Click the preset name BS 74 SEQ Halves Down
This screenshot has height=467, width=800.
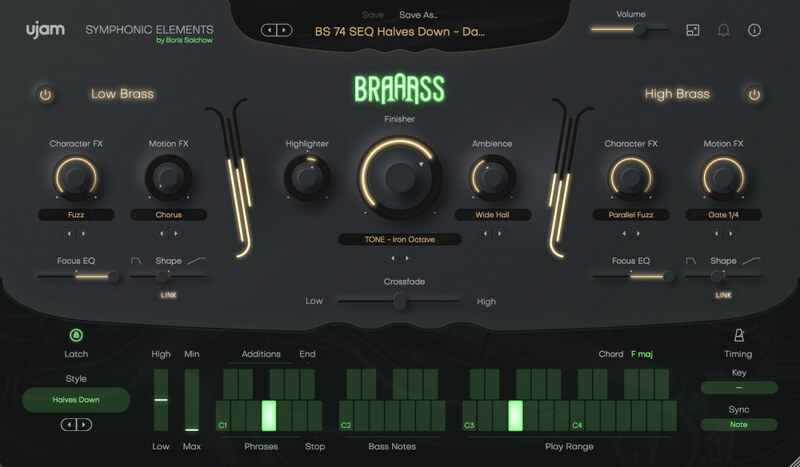(400, 32)
